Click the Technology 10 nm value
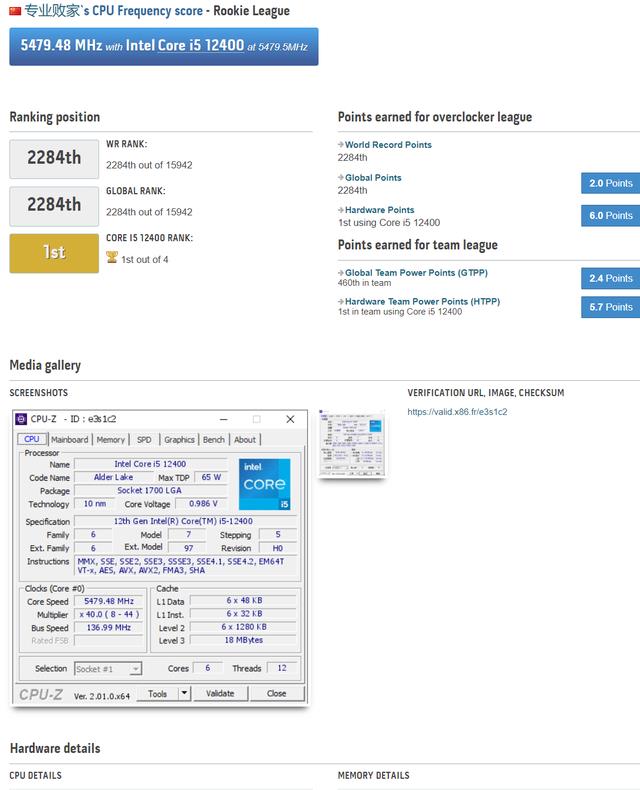 94,503
